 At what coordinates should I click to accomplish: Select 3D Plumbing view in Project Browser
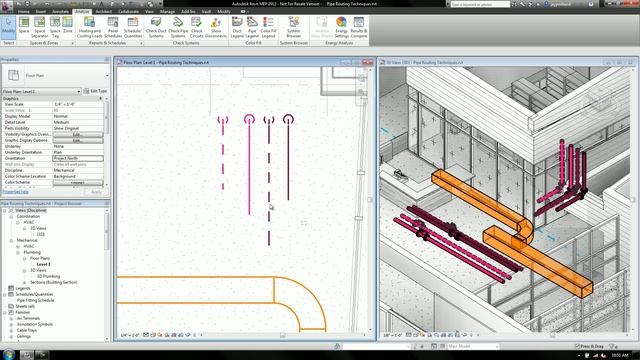48,276
